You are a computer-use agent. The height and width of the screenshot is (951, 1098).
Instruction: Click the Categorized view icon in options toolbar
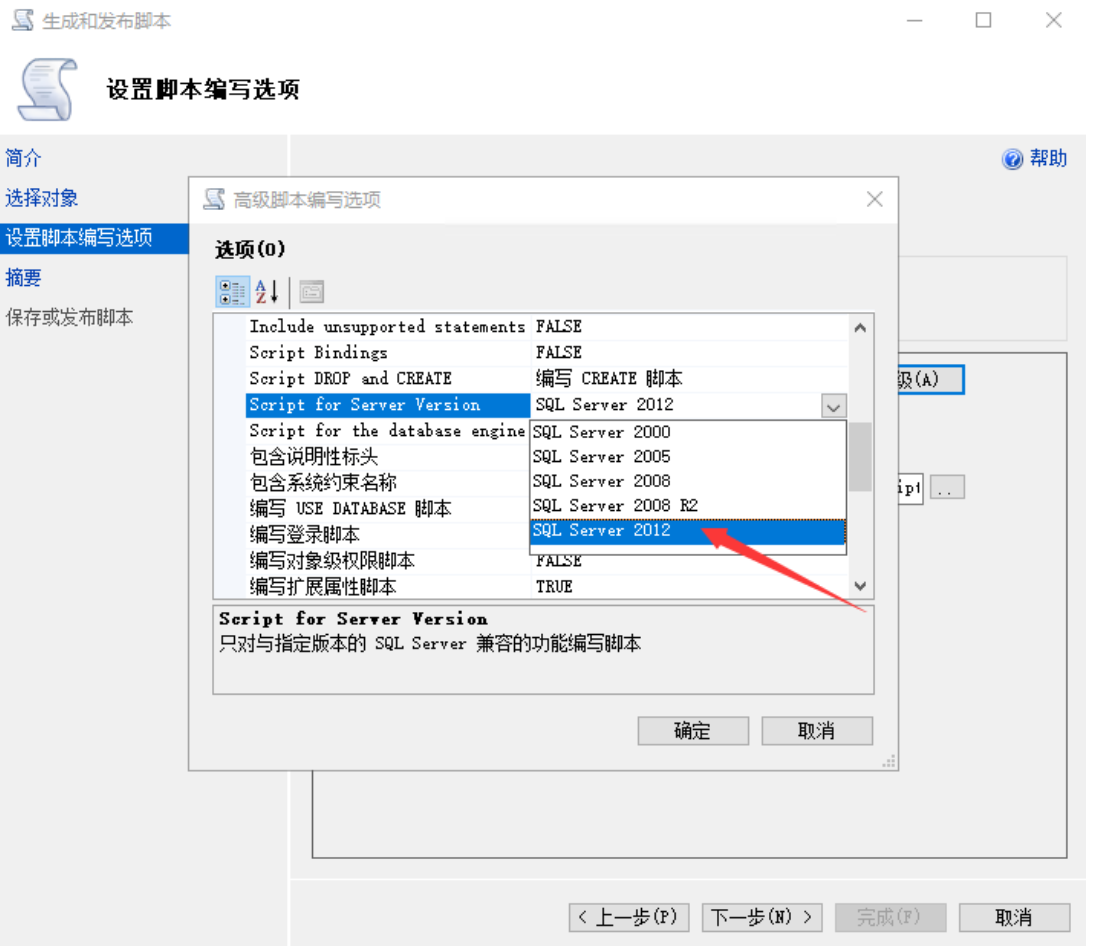click(232, 292)
